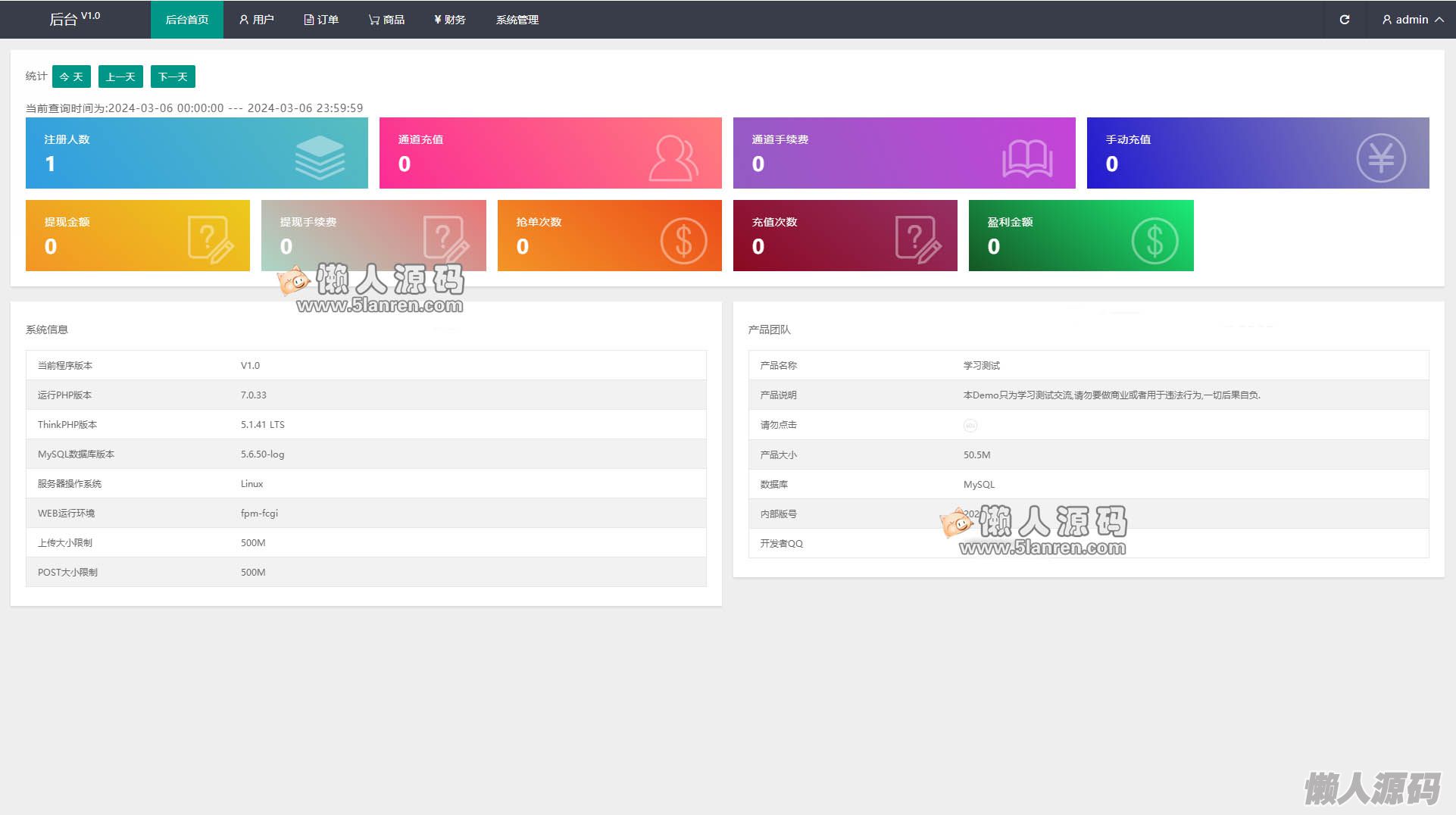Open the 订单 navigation menu

point(321,20)
